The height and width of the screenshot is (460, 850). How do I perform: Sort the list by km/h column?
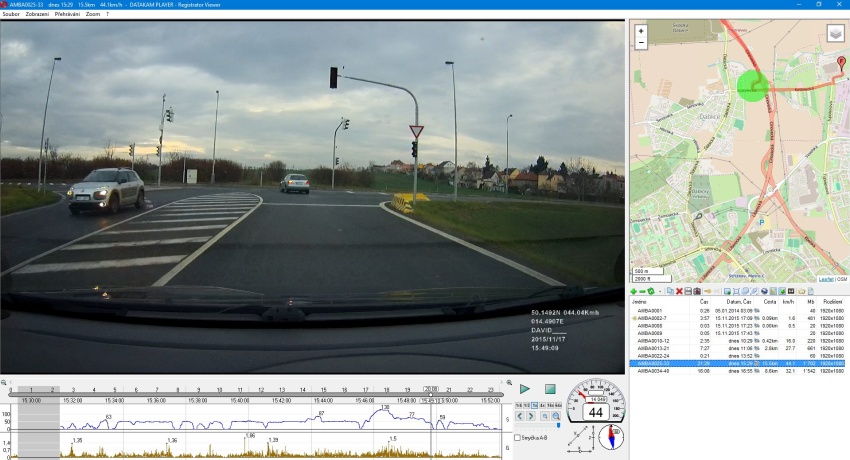pos(788,302)
